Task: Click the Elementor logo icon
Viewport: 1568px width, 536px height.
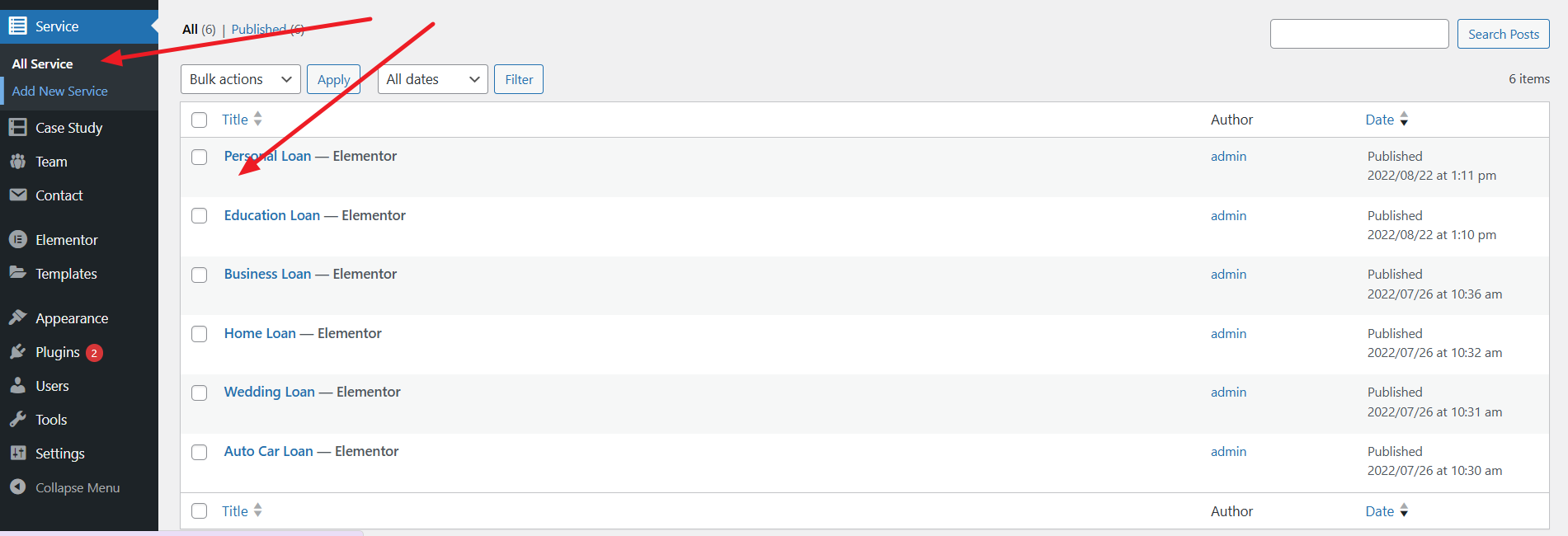Action: [x=17, y=239]
